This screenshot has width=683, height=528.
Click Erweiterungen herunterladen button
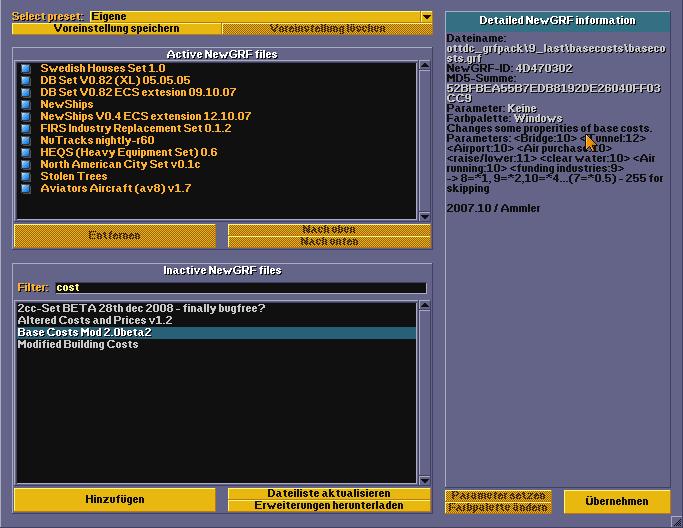point(329,506)
